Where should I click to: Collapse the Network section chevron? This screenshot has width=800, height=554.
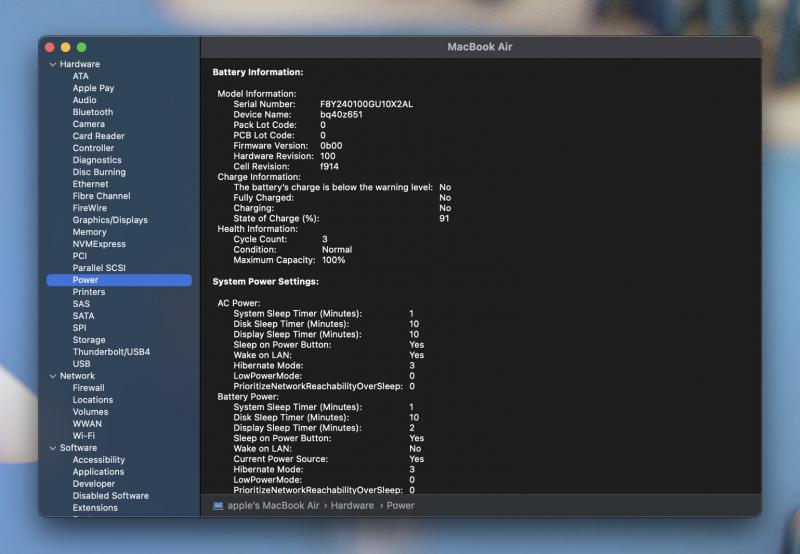pyautogui.click(x=53, y=376)
